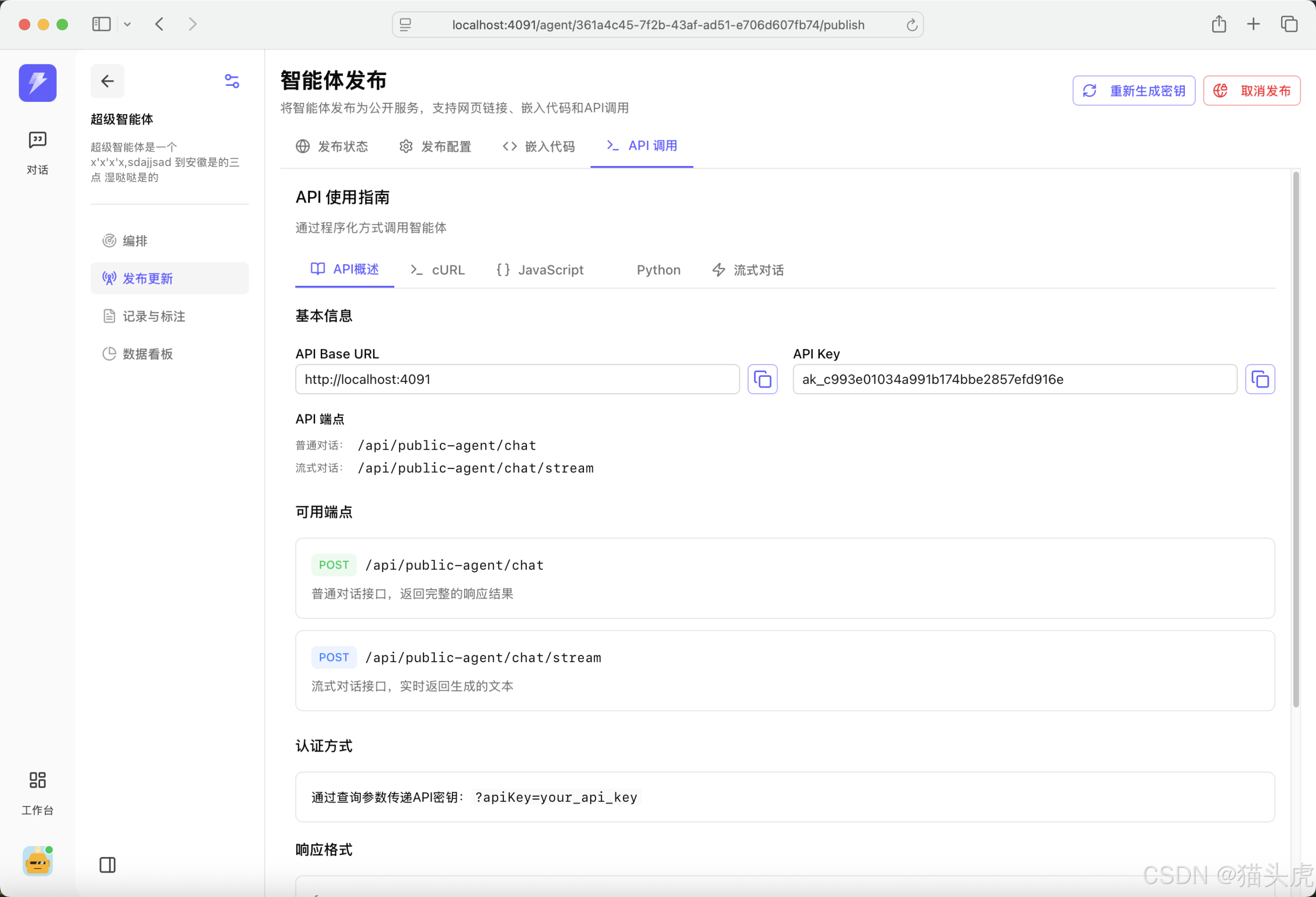Toggle the browser sidebar button
This screenshot has height=897, width=1316.
pos(101,24)
